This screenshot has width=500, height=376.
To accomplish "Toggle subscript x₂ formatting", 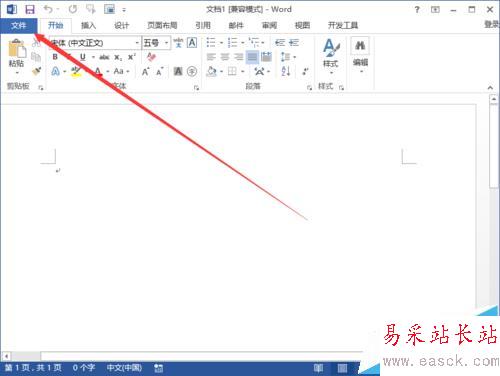I will click(x=118, y=57).
